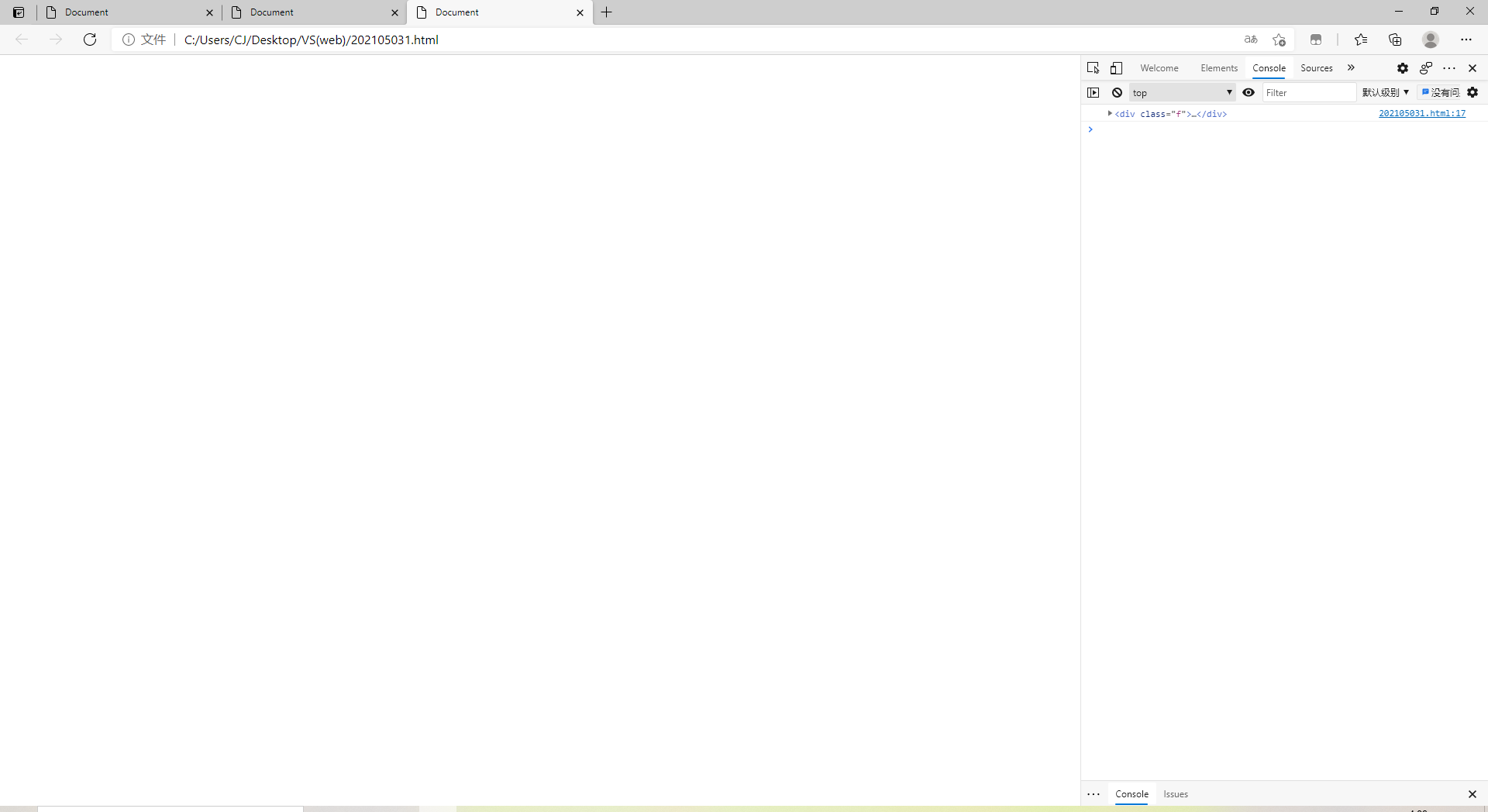The image size is (1488, 812).
Task: Show more DevTools tabs via chevron
Action: pos(1351,68)
